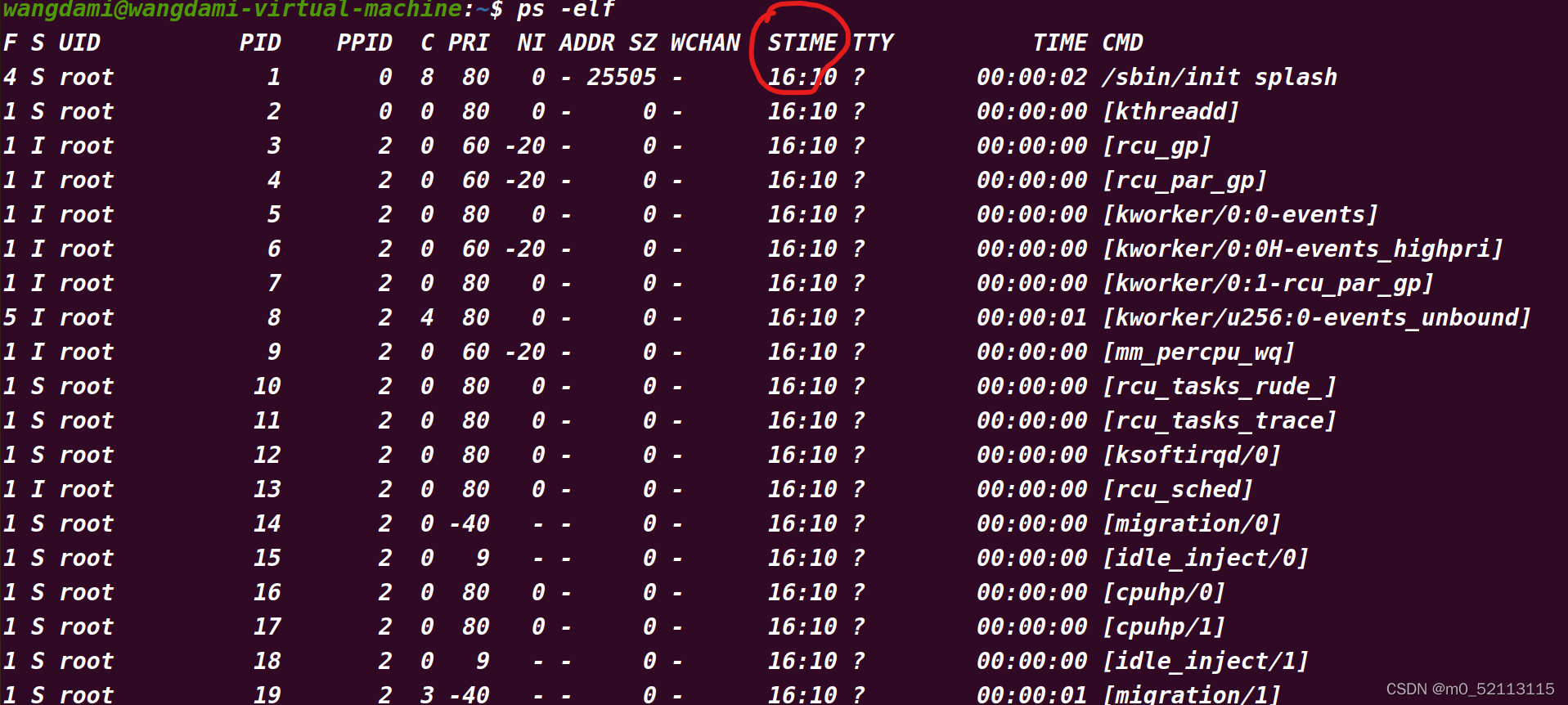Click PID 13 in rcu_sched row

(267, 489)
